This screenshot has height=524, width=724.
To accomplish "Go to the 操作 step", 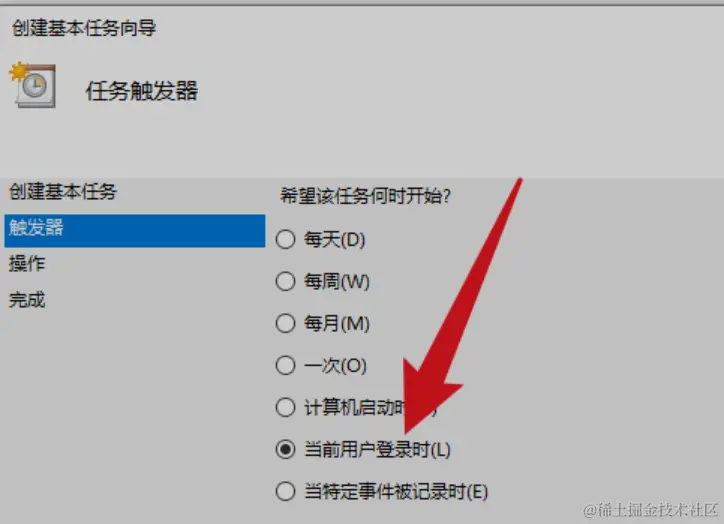I will [x=27, y=264].
